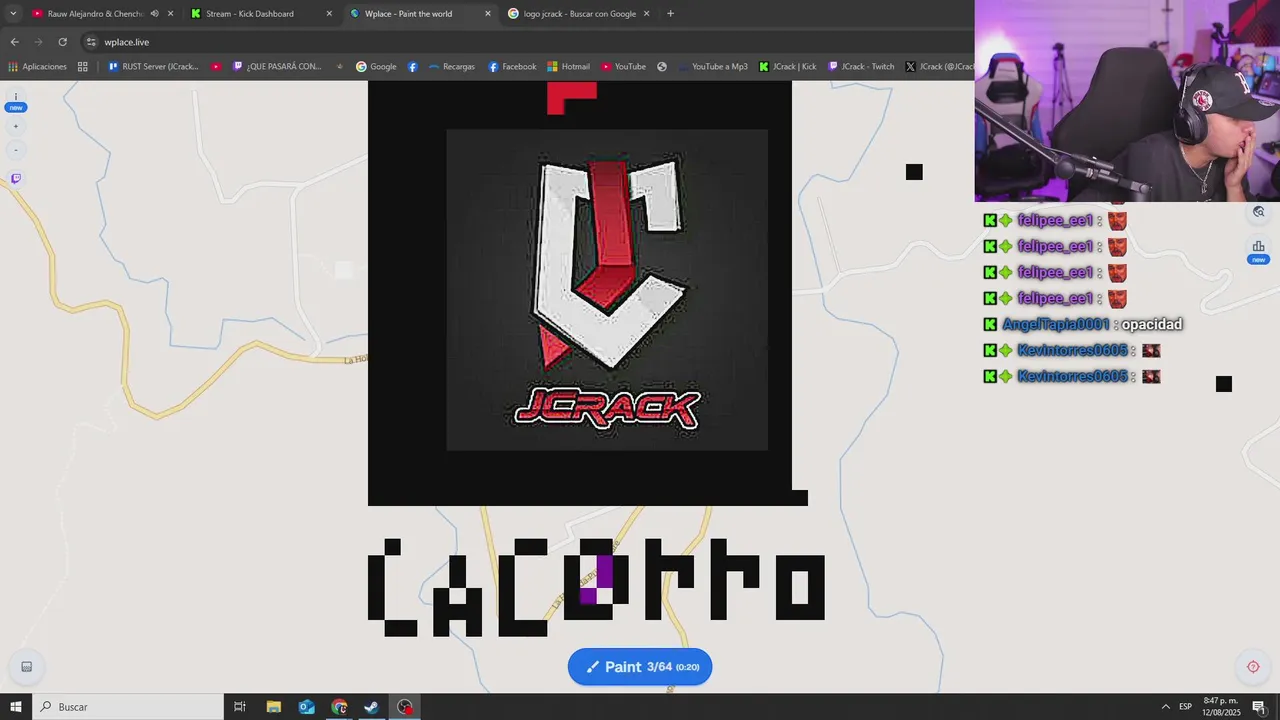
Task: Open the 8:47 p. m. clock calendar
Action: (1220, 707)
